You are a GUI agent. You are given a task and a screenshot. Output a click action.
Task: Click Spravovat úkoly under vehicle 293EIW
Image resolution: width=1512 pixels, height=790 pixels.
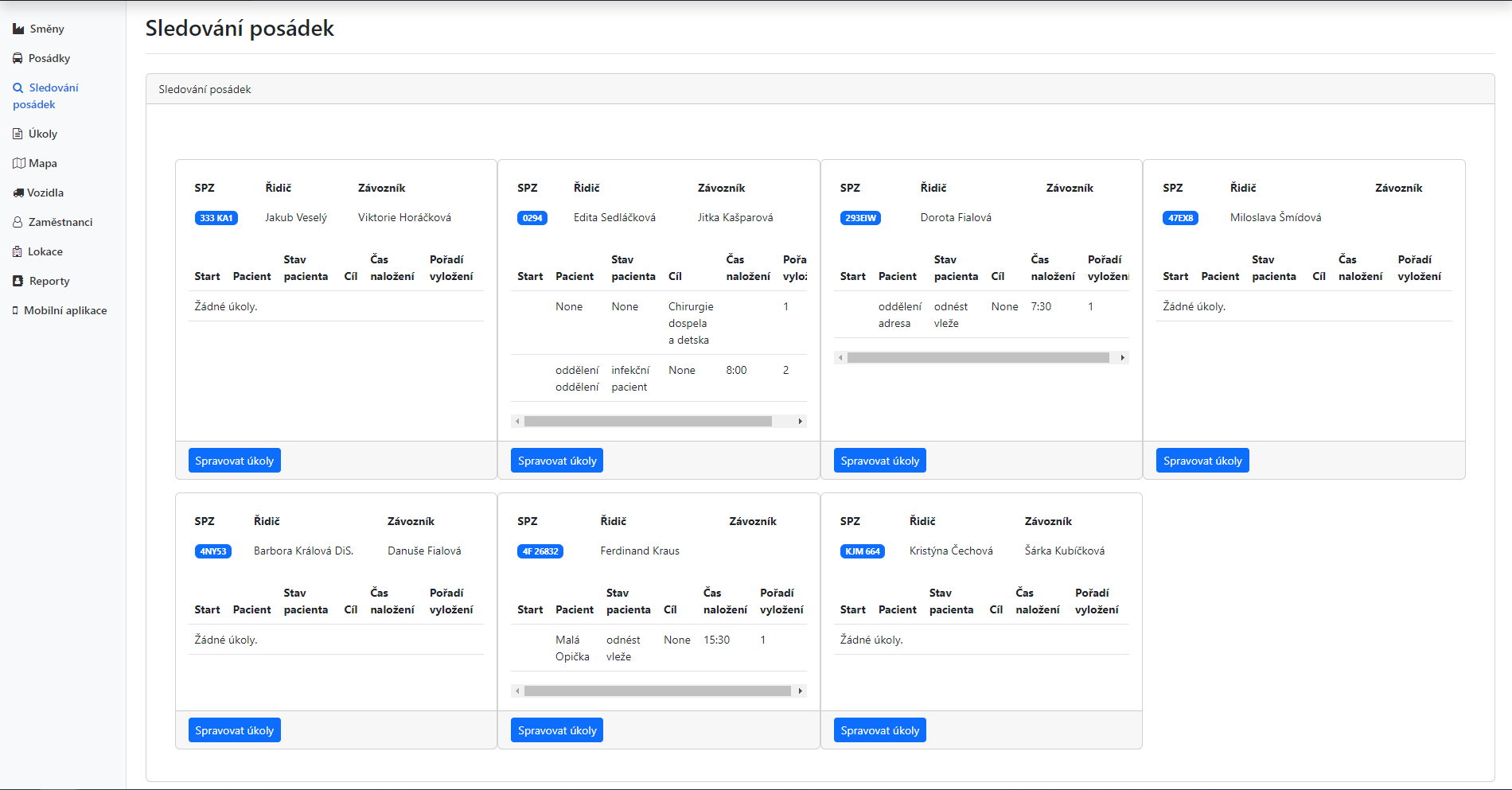click(879, 461)
